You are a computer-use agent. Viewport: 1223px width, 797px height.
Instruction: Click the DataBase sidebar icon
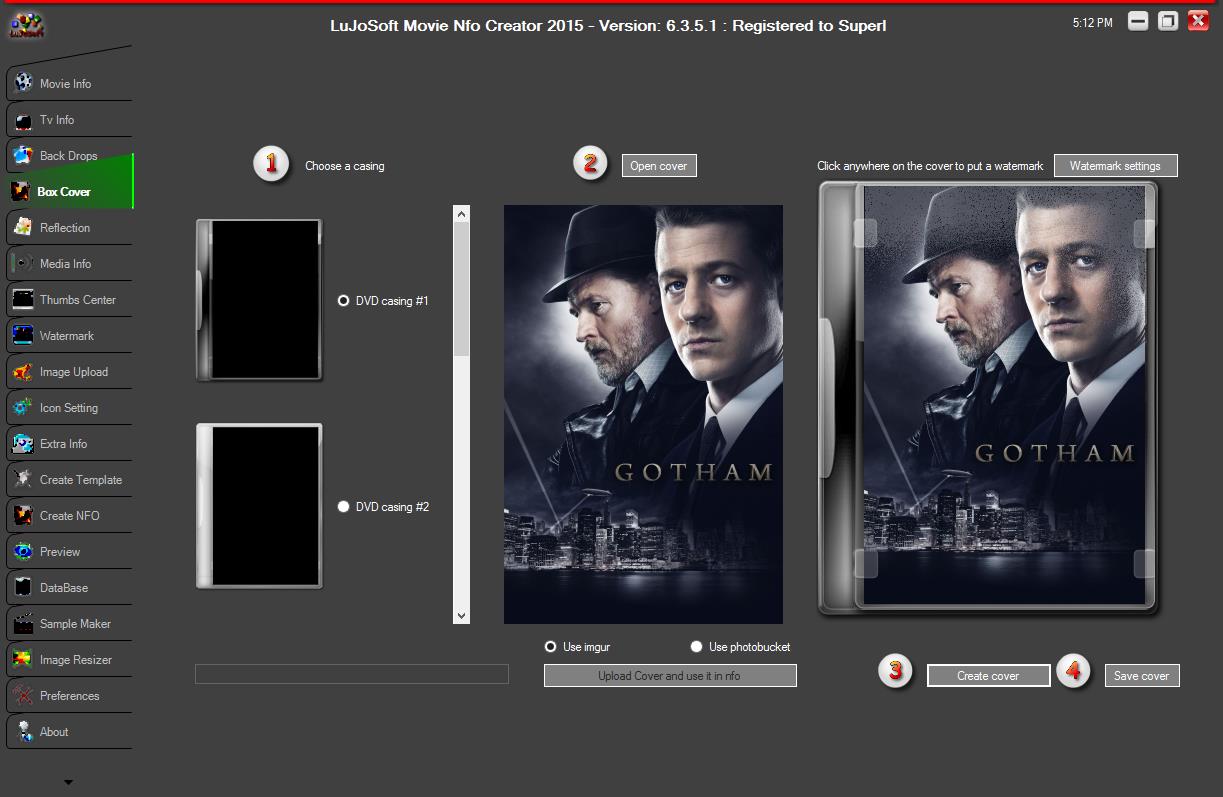click(23, 588)
